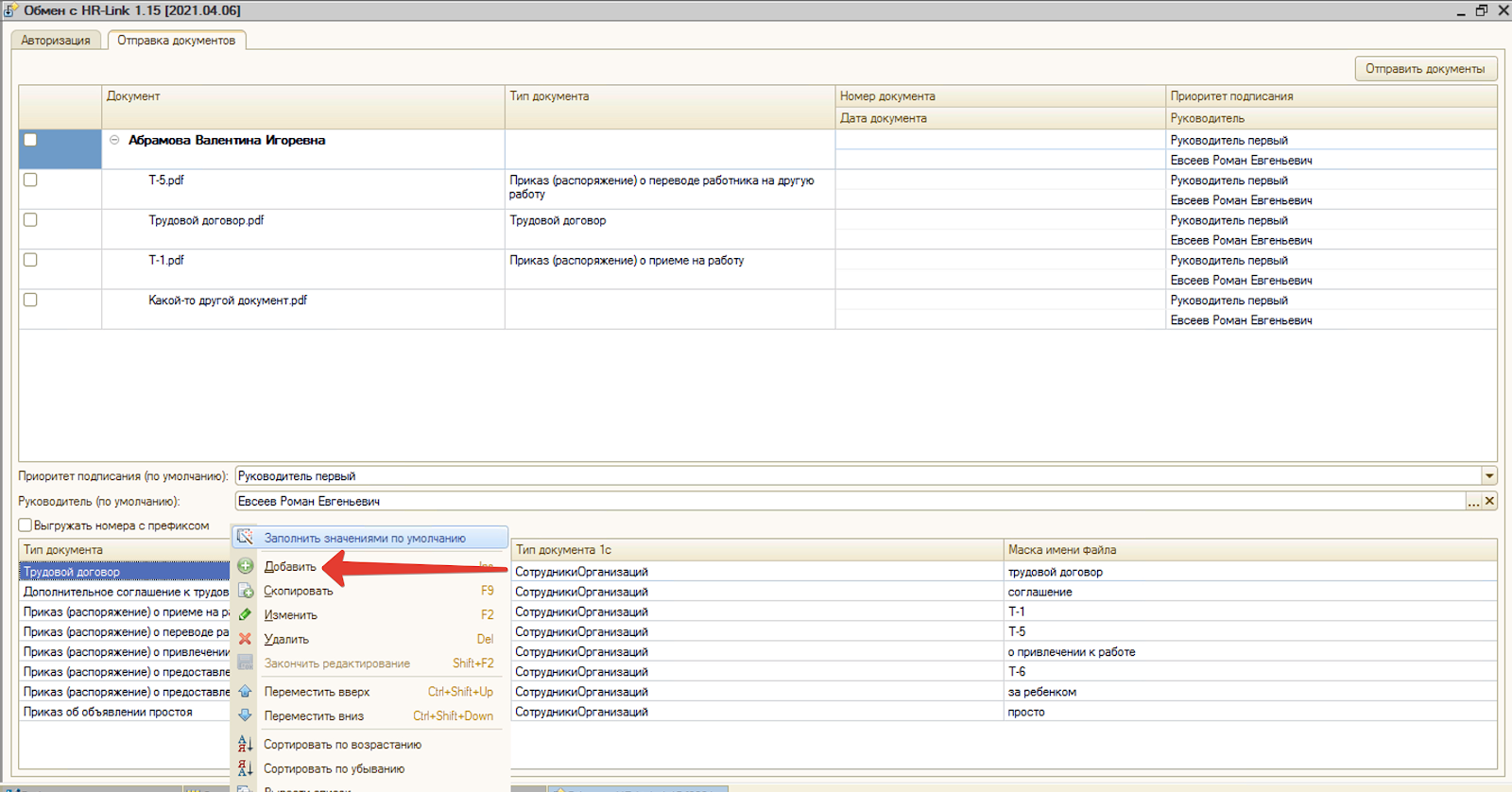Viewport: 1512px width, 792px height.
Task: Click Приоритет подписания column header
Action: click(x=1332, y=96)
